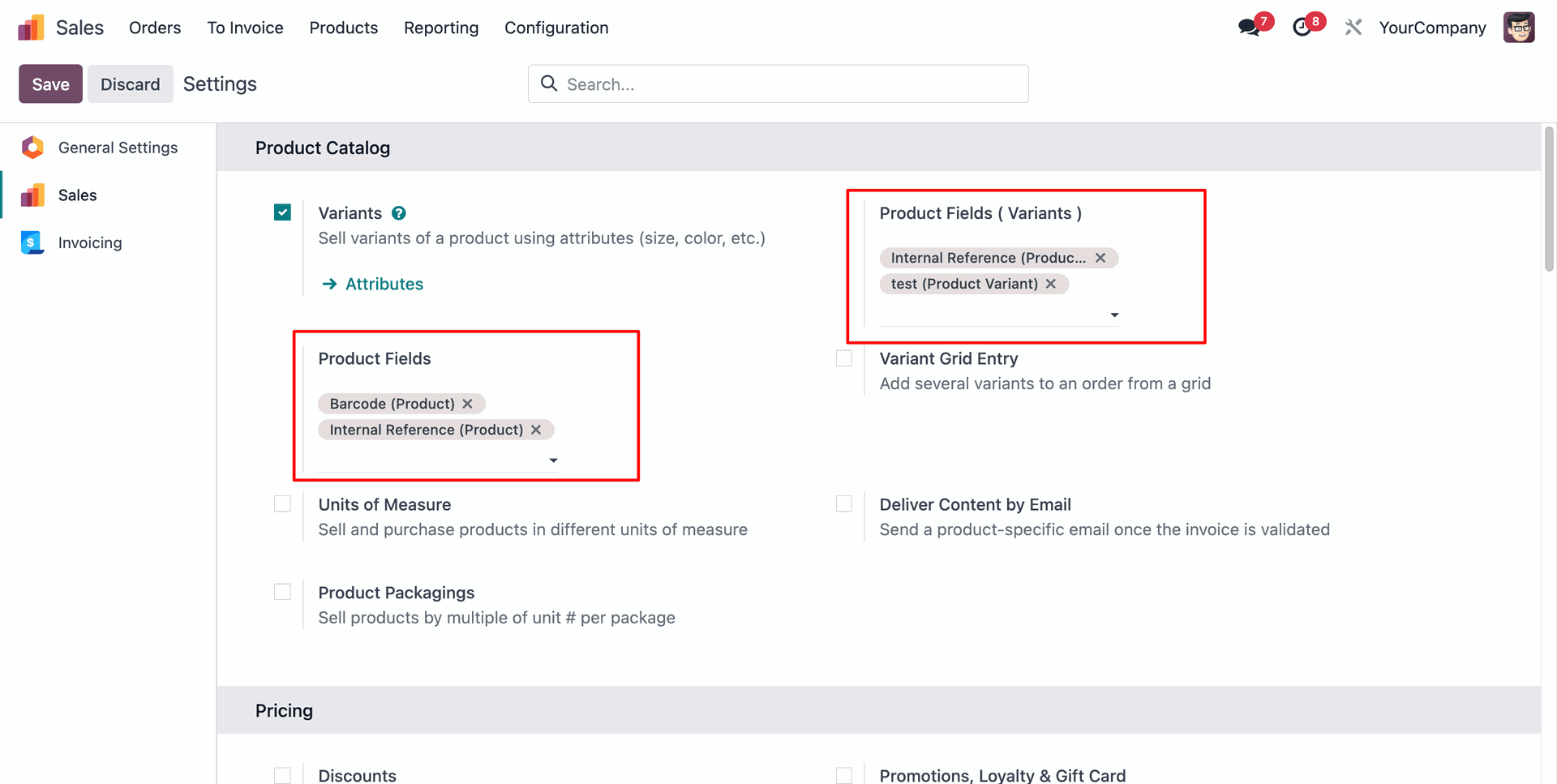Enable the Variant Grid Entry checkbox
Viewport: 1557px width, 784px height.
[844, 358]
